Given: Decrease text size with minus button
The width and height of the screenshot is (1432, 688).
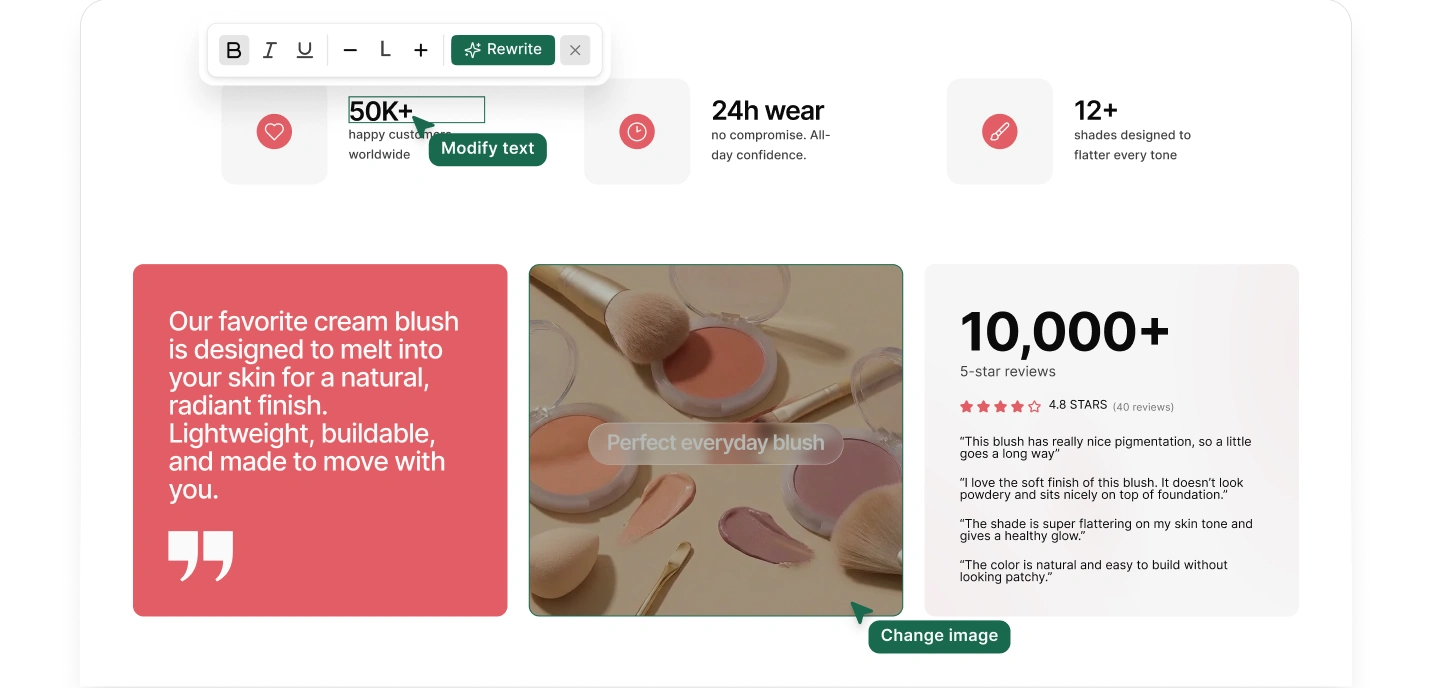Looking at the screenshot, I should [x=350, y=50].
